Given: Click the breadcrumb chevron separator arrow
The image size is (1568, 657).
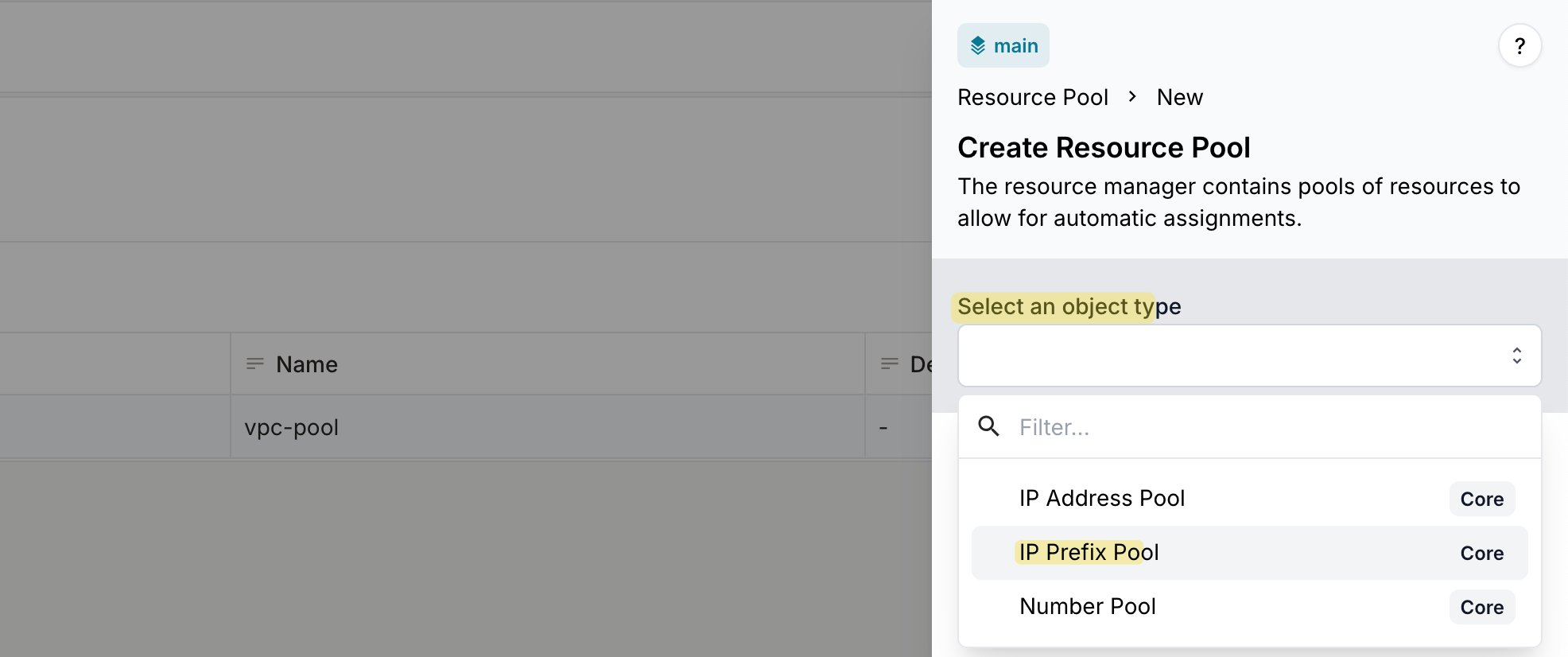Looking at the screenshot, I should click(x=1132, y=96).
